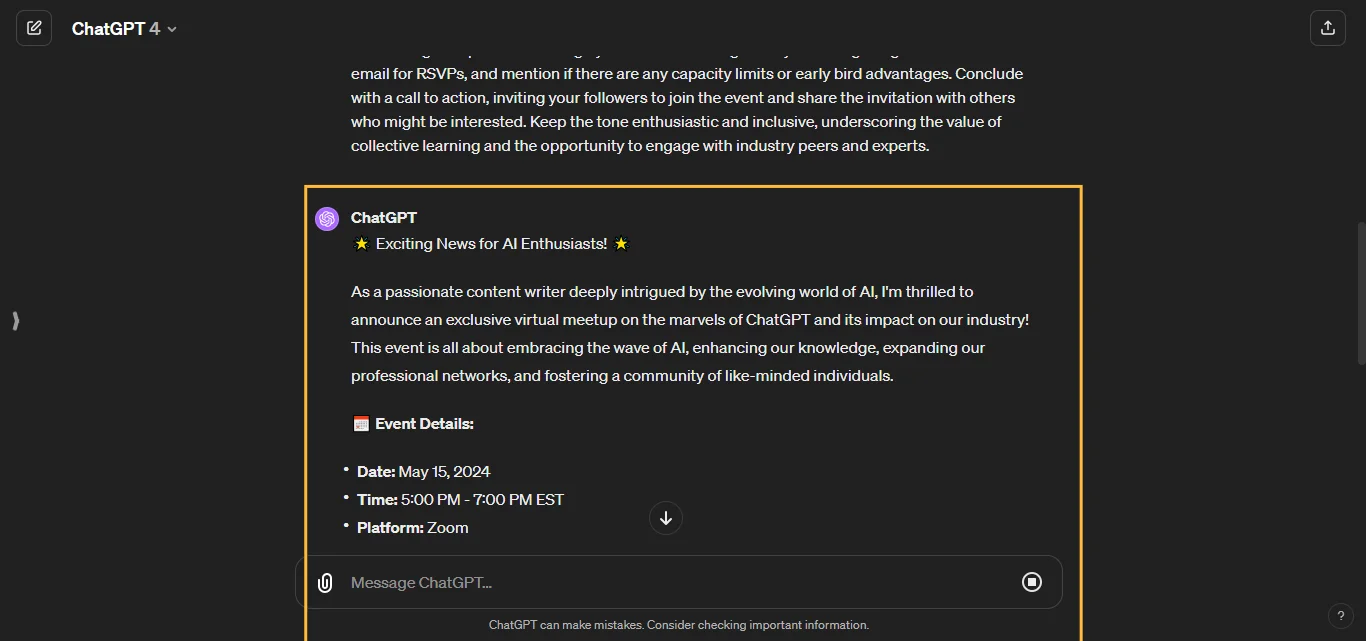Click the scroll-to-bottom arrow button

(x=665, y=518)
